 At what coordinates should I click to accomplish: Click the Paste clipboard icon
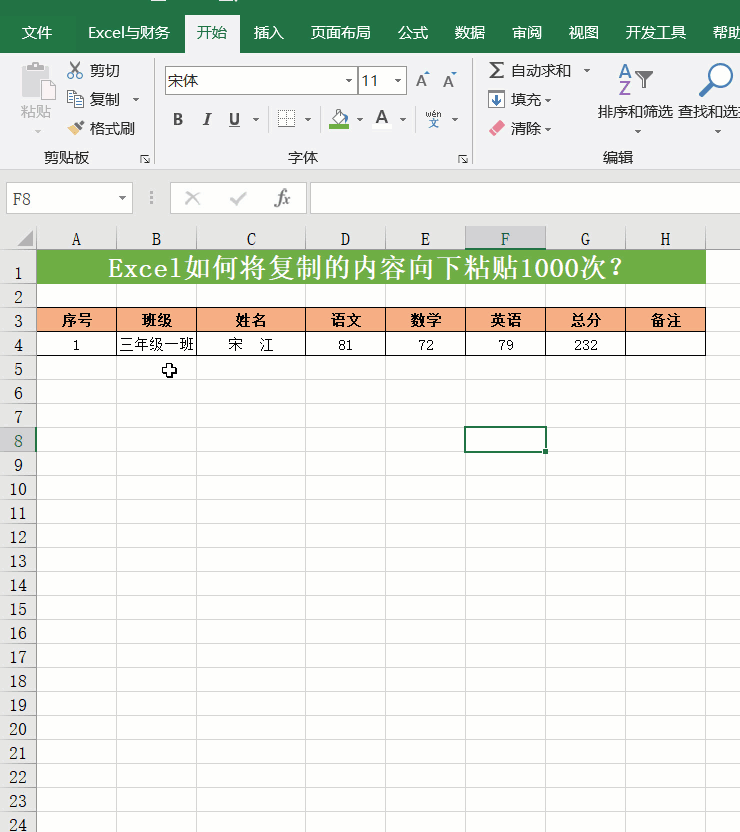tap(38, 81)
